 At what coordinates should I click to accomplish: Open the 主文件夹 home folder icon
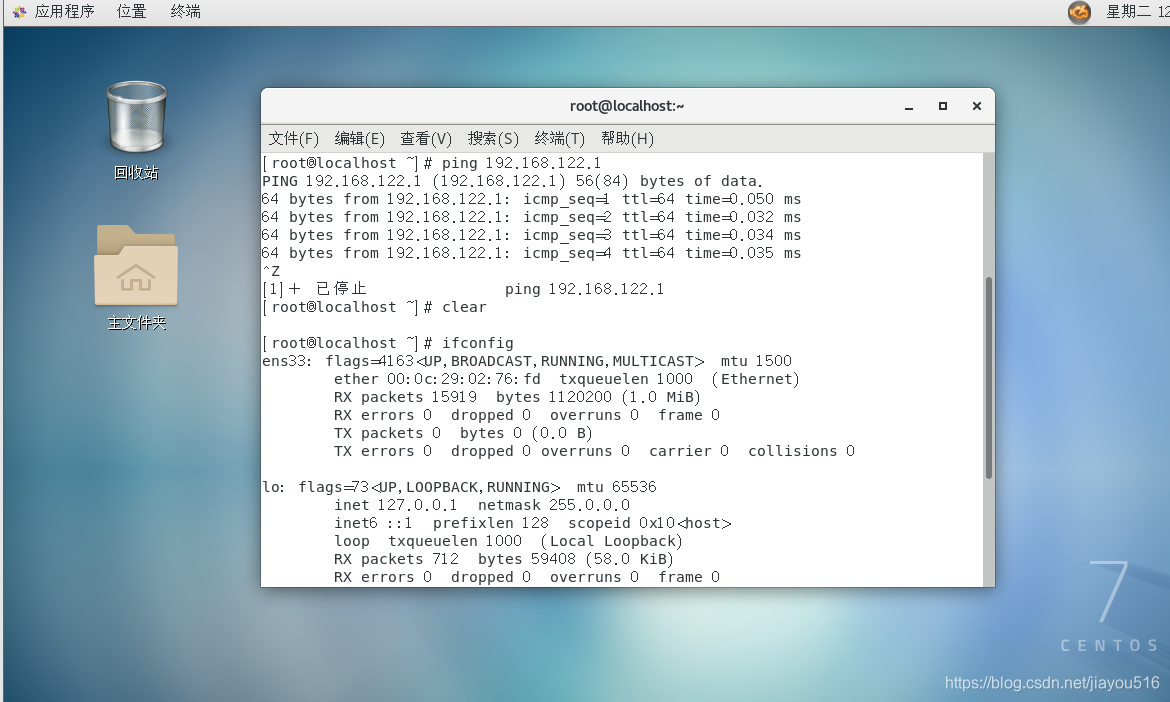pos(136,266)
